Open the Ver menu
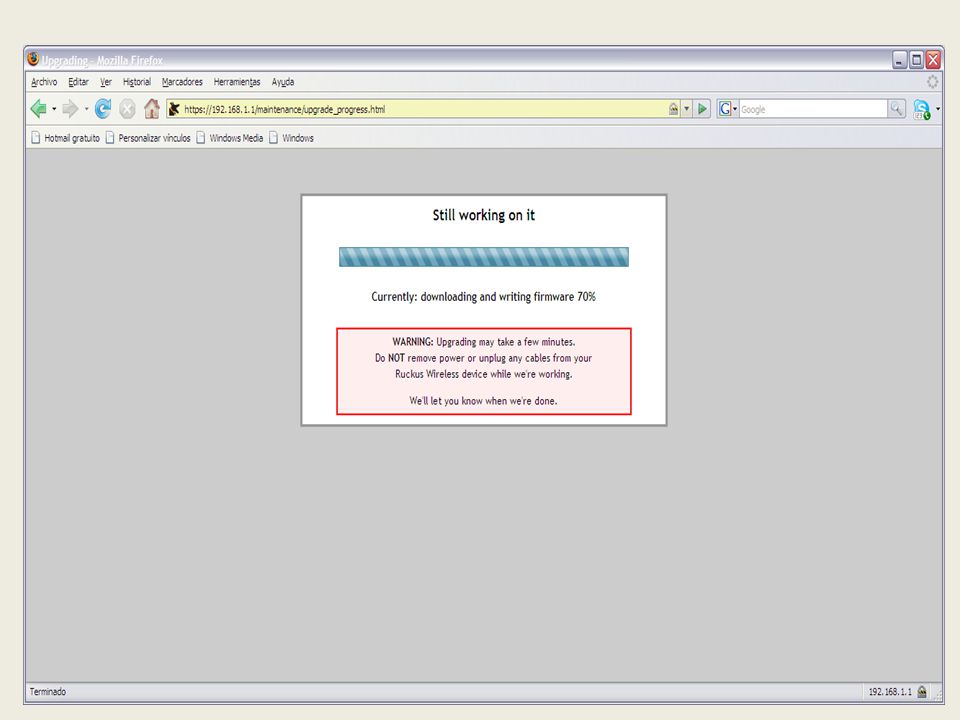 coord(106,81)
